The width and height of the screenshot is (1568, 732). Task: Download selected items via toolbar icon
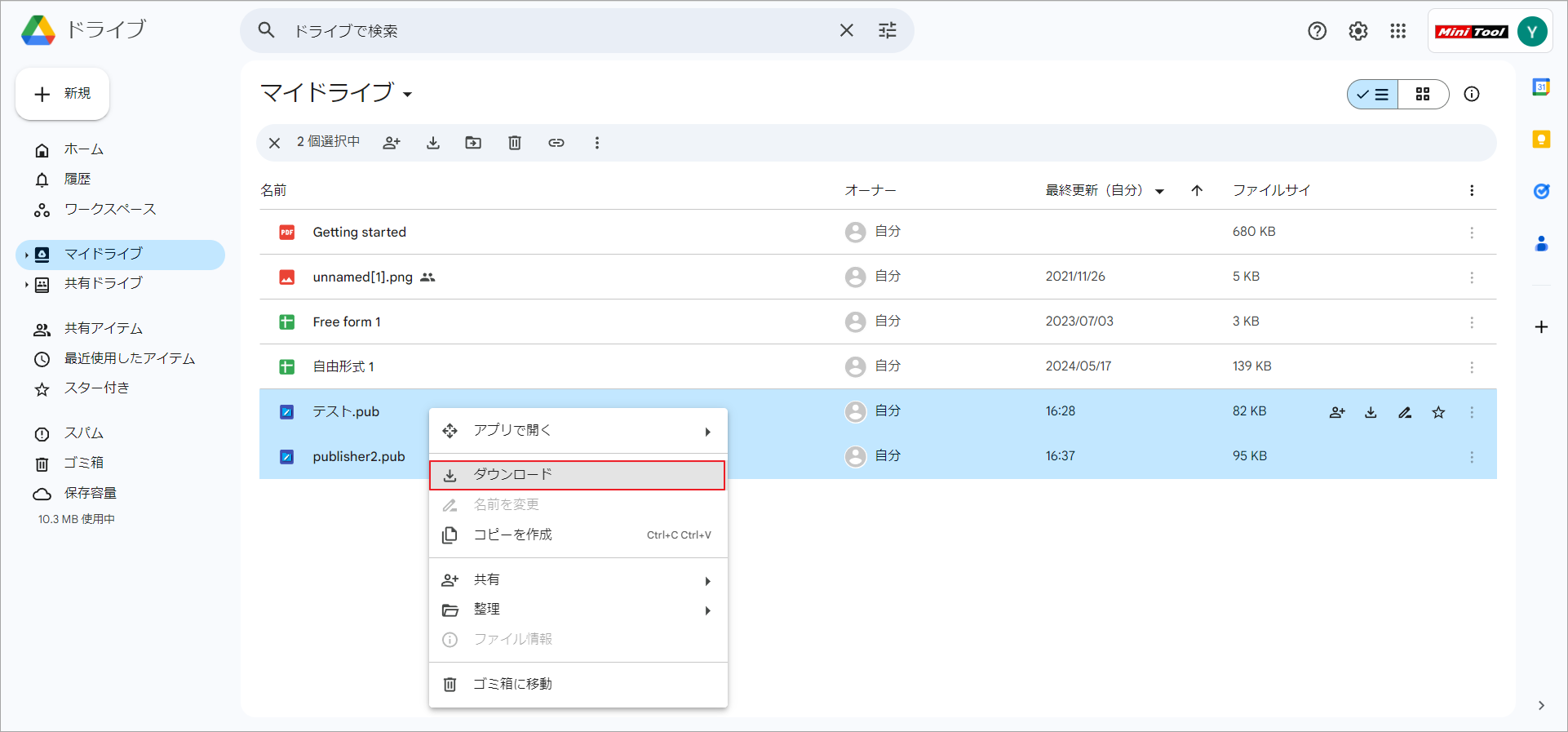pyautogui.click(x=433, y=143)
